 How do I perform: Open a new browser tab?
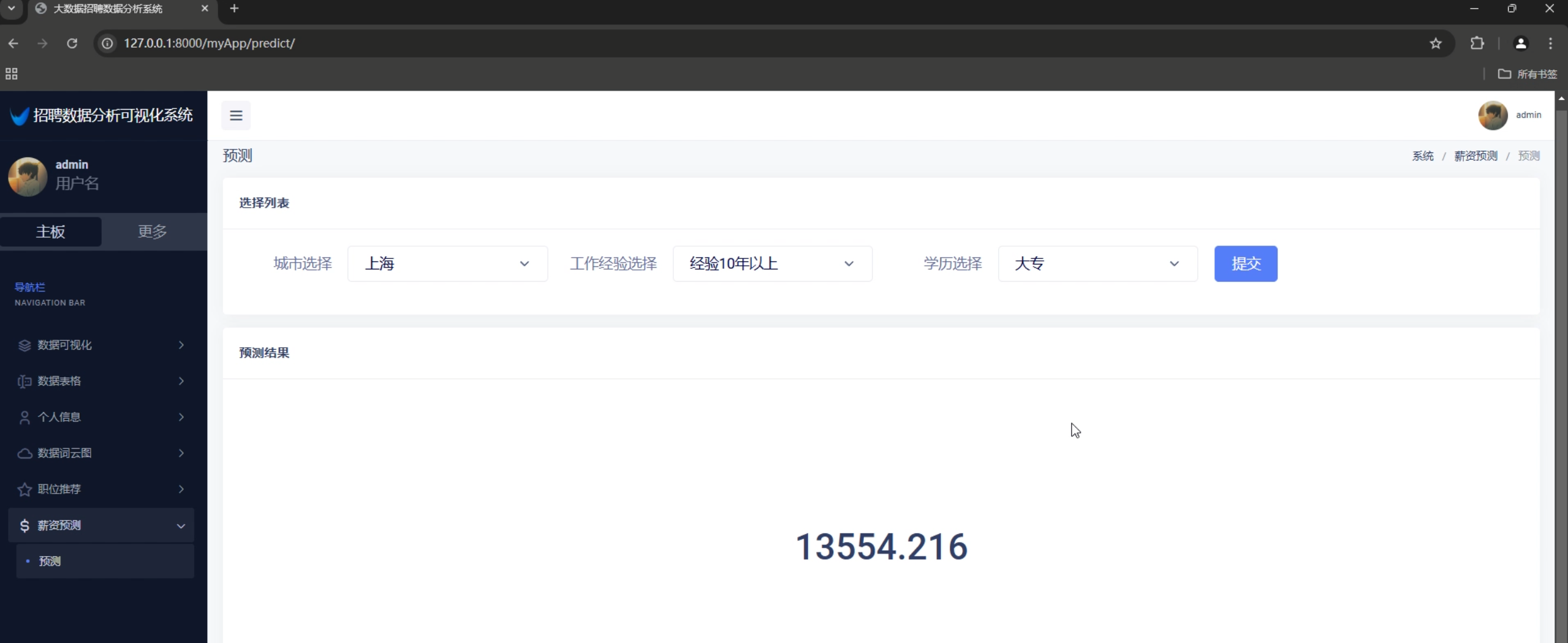(234, 9)
